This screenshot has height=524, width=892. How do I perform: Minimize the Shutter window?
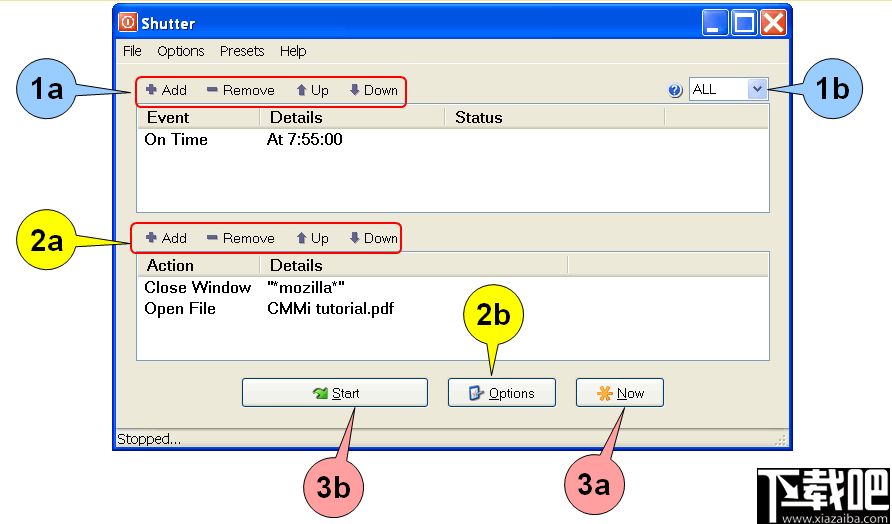pos(715,23)
